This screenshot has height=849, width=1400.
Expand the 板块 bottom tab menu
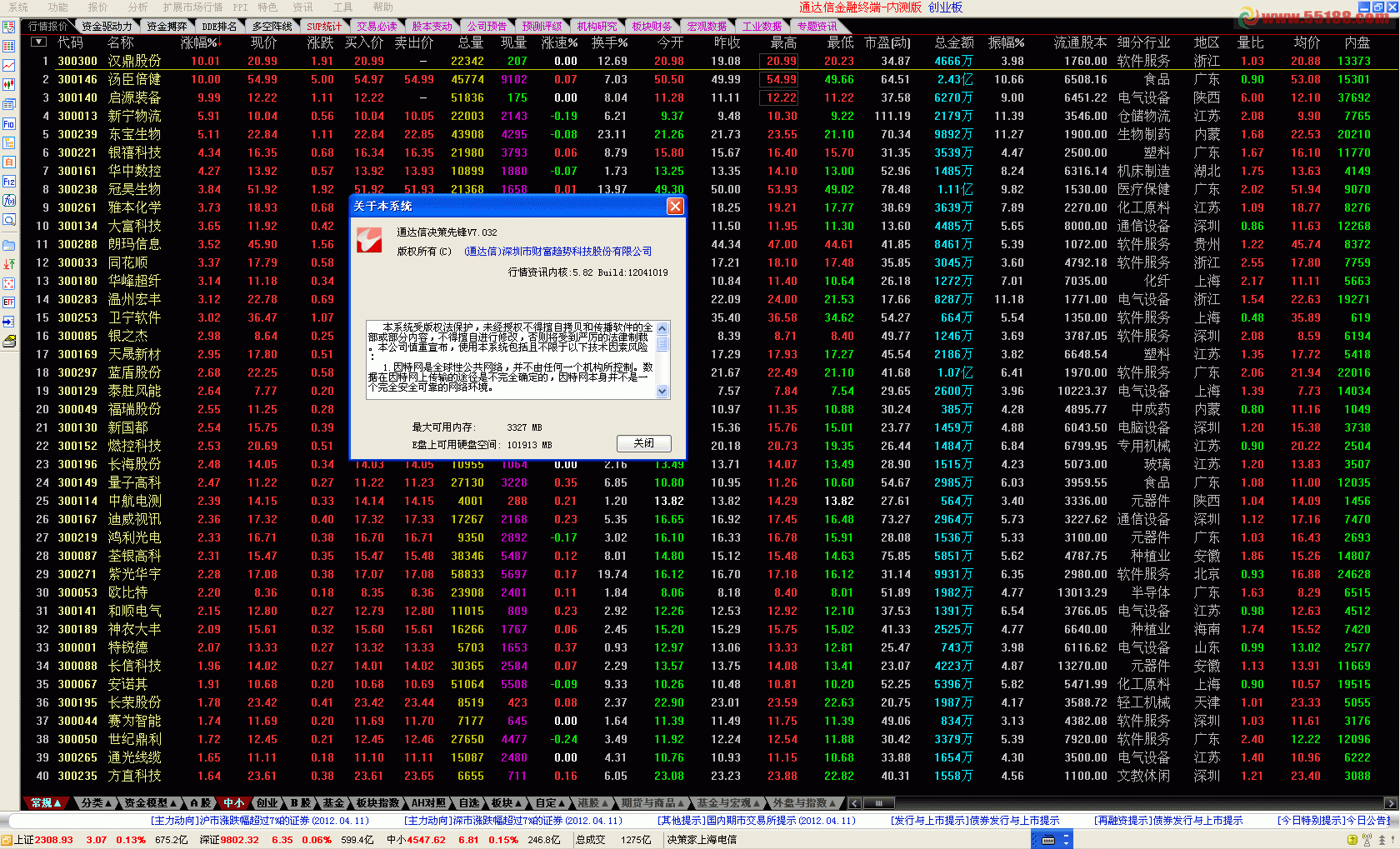(506, 803)
